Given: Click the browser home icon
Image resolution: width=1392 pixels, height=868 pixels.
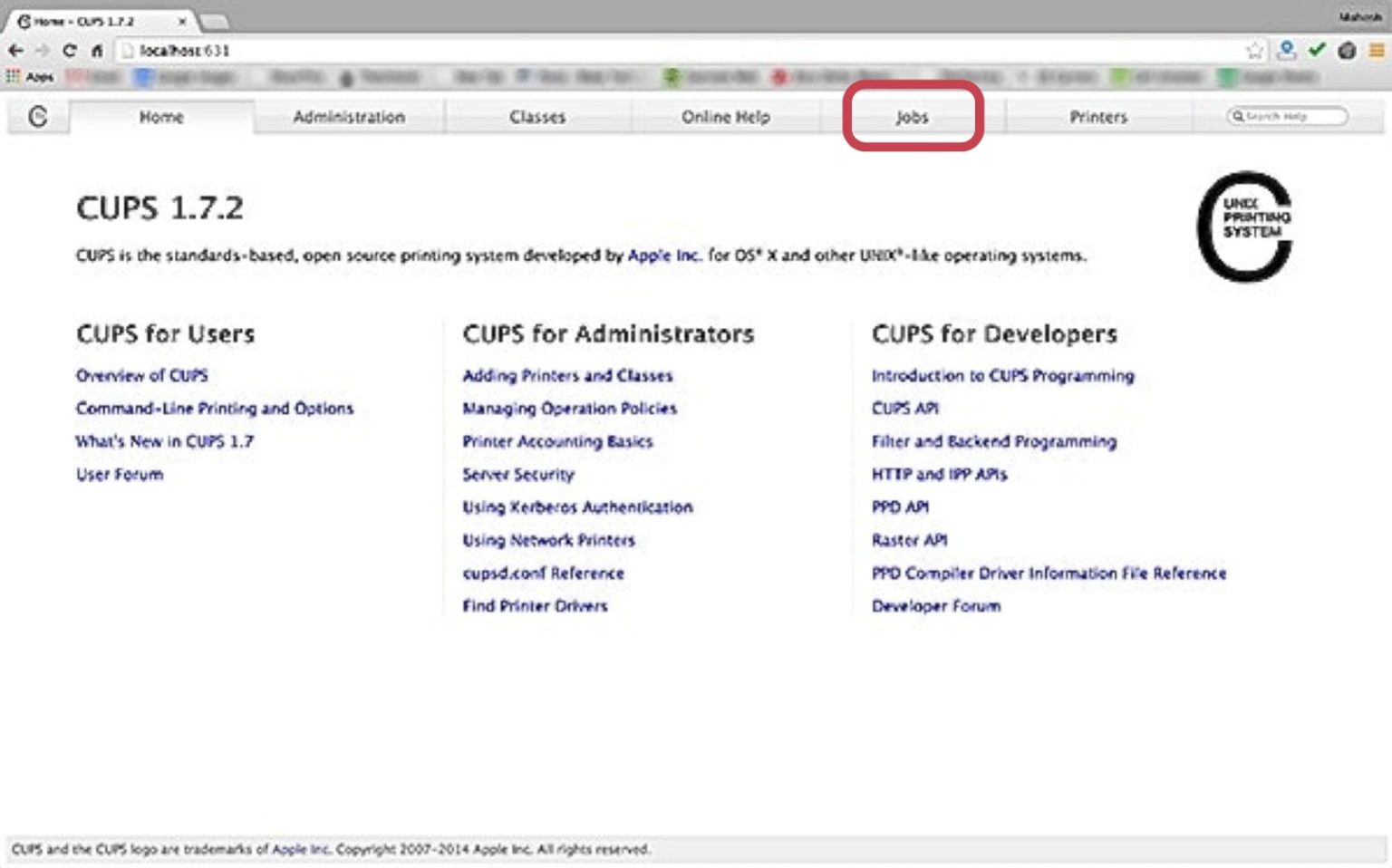Looking at the screenshot, I should coord(97,51).
